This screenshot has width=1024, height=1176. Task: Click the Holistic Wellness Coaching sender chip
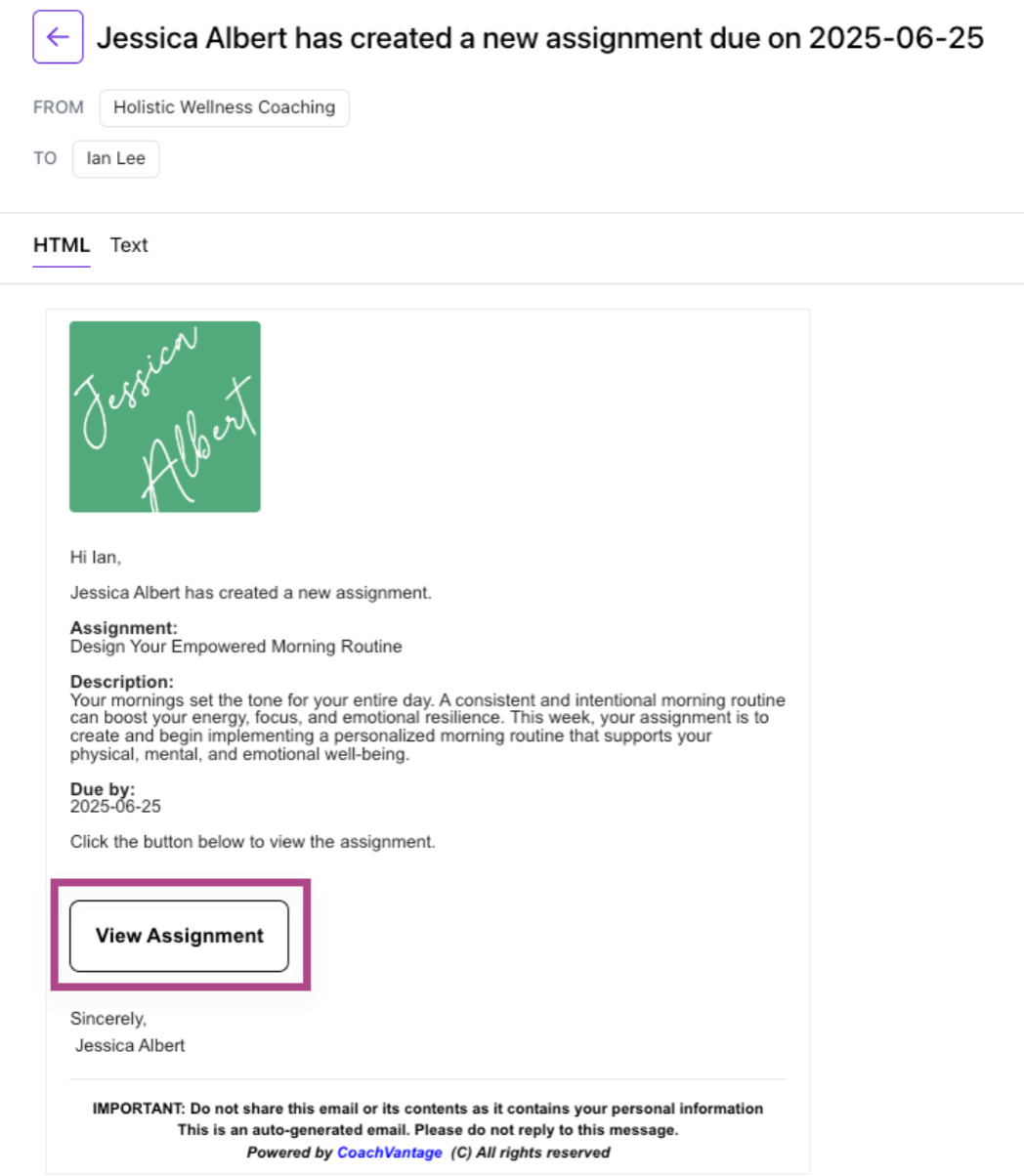pyautogui.click(x=224, y=107)
